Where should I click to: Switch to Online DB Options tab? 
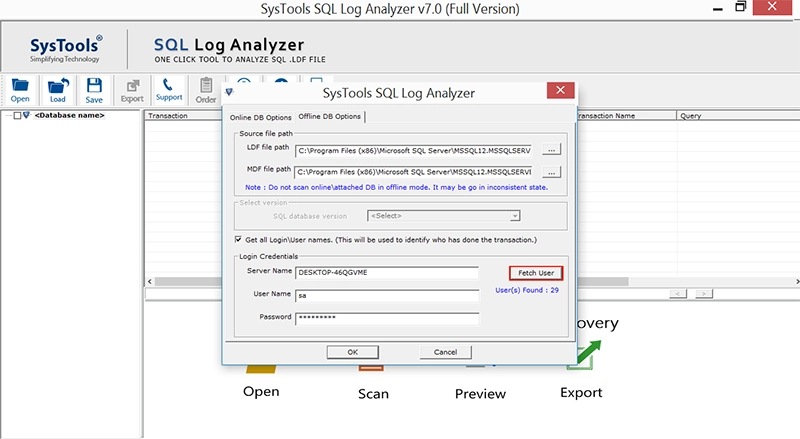260,117
